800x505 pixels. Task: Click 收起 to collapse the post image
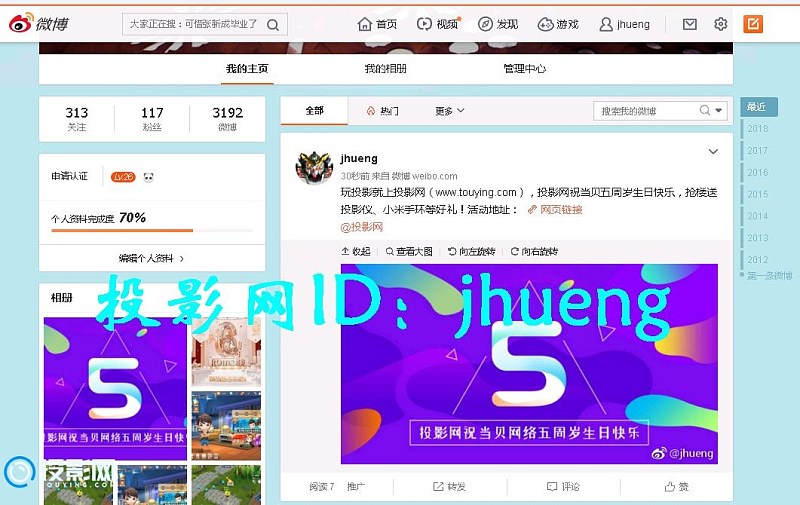[x=355, y=251]
